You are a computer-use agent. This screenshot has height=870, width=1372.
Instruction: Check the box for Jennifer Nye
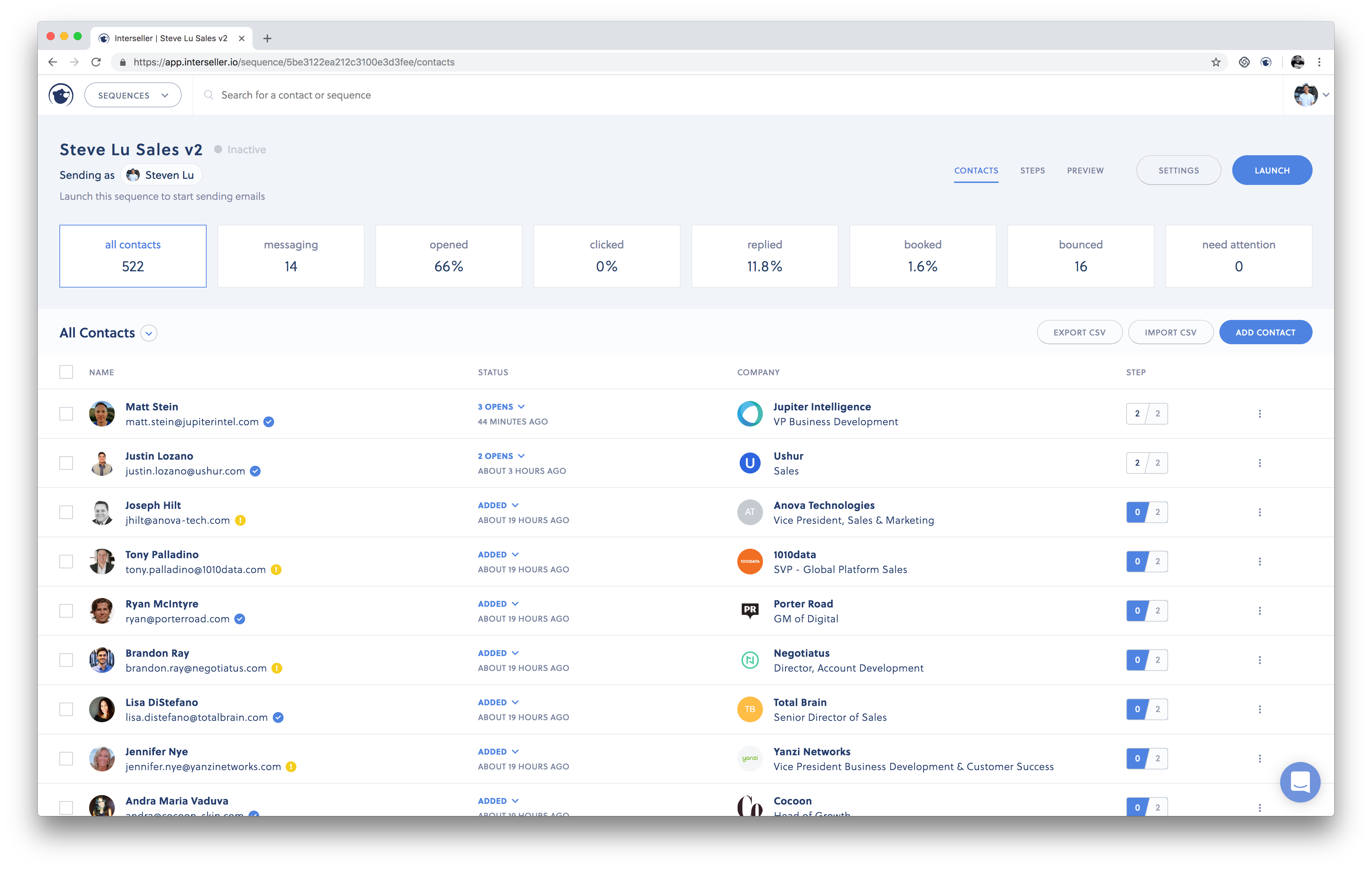tap(66, 758)
